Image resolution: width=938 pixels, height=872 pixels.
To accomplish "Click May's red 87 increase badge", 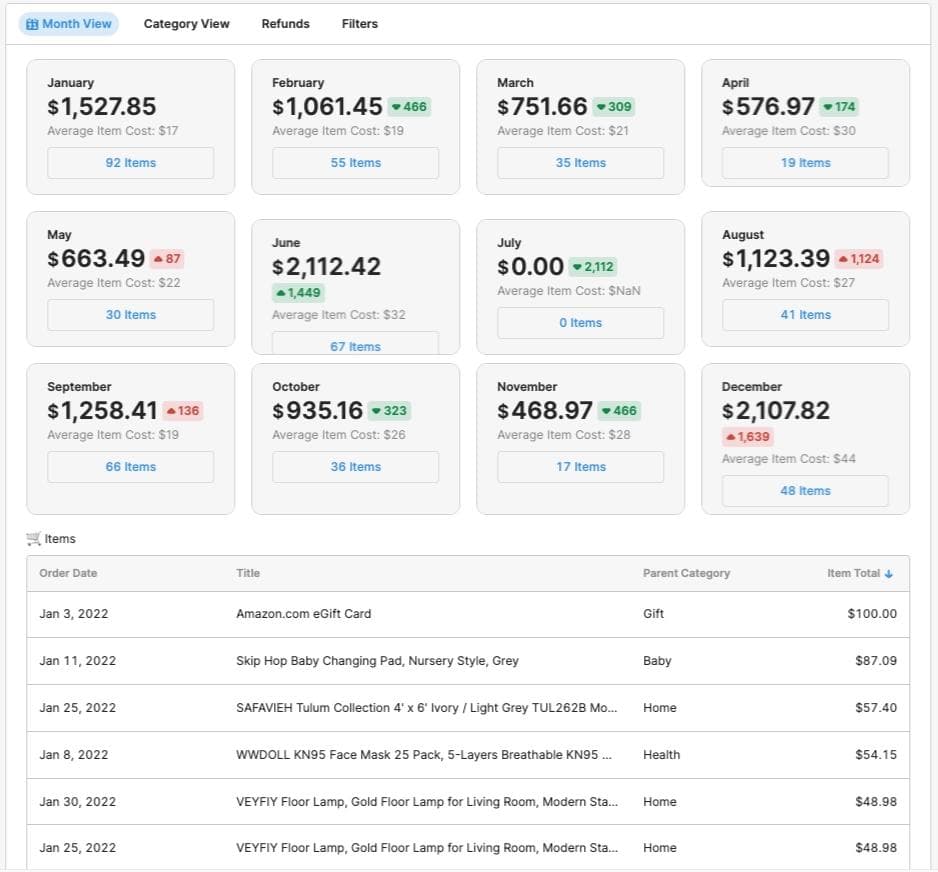I will [x=167, y=259].
